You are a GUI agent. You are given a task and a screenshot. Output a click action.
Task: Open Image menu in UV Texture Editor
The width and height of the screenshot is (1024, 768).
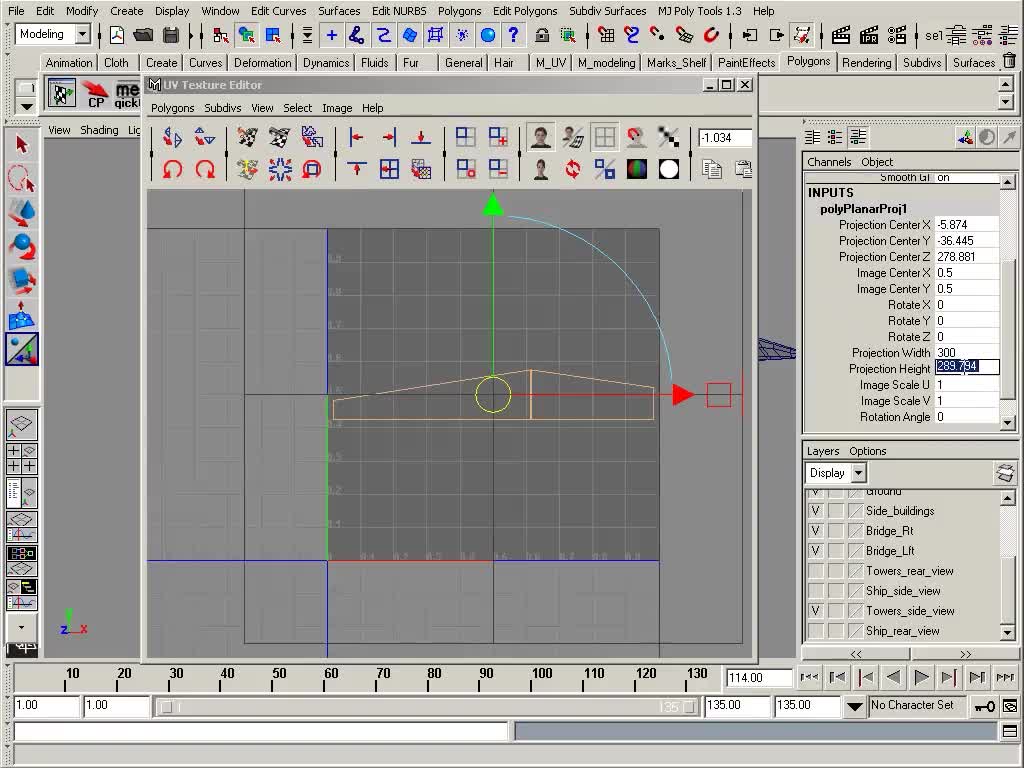(337, 108)
